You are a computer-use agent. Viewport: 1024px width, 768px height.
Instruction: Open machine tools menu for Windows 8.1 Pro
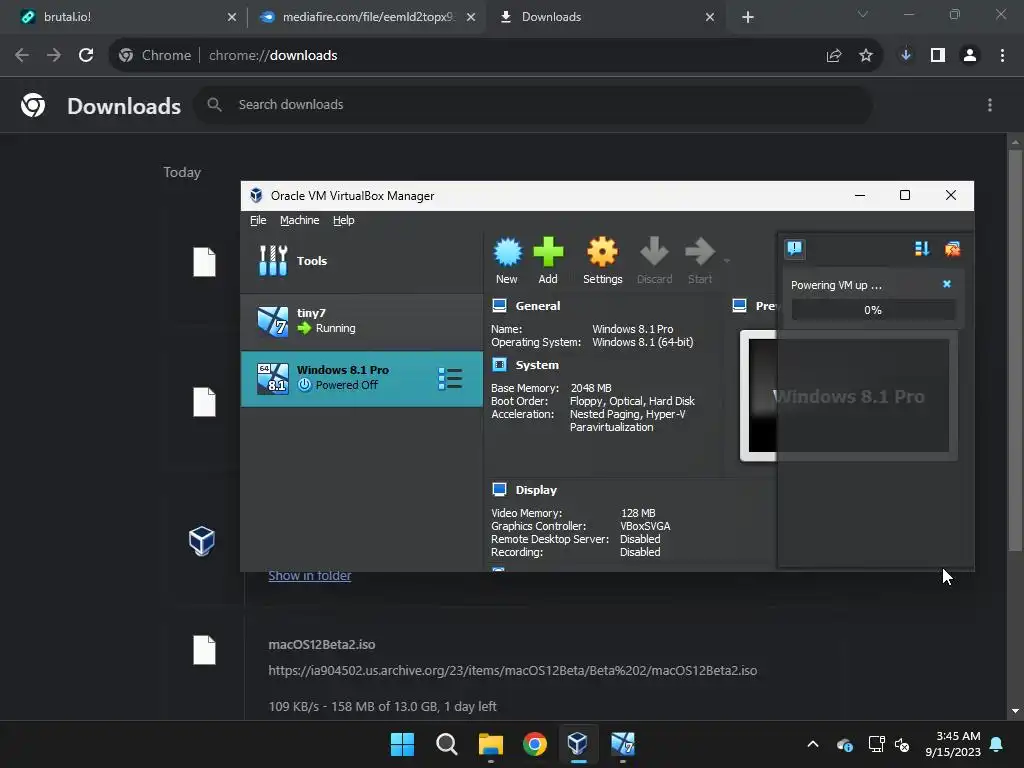451,379
